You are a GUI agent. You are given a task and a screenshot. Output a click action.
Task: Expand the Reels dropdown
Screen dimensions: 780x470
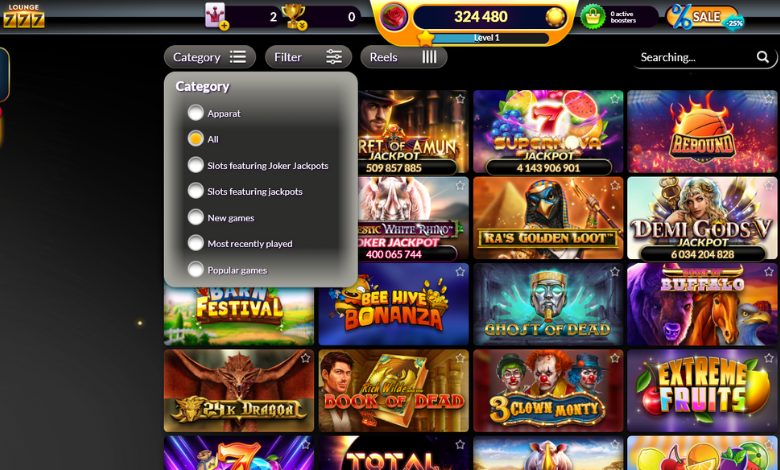(x=403, y=57)
